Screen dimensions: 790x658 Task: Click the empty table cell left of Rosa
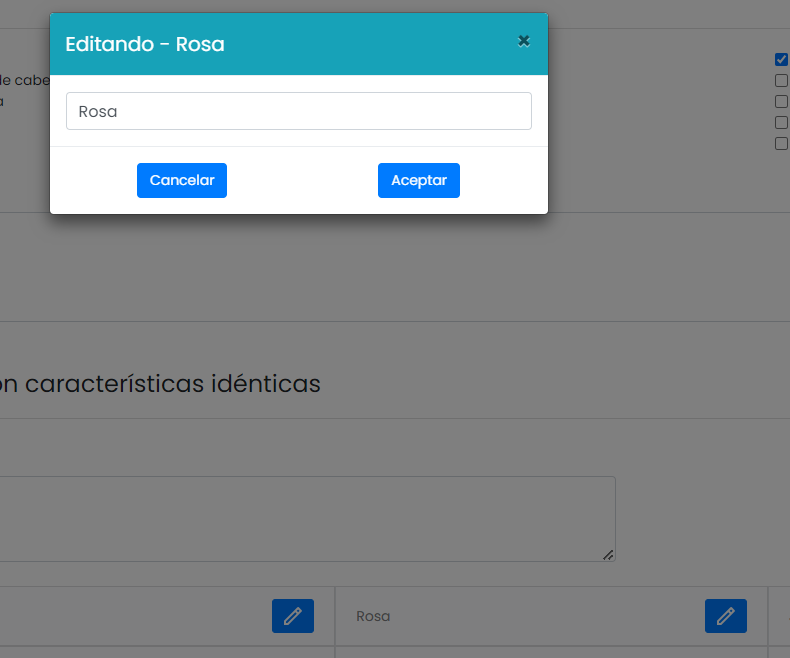[130, 616]
